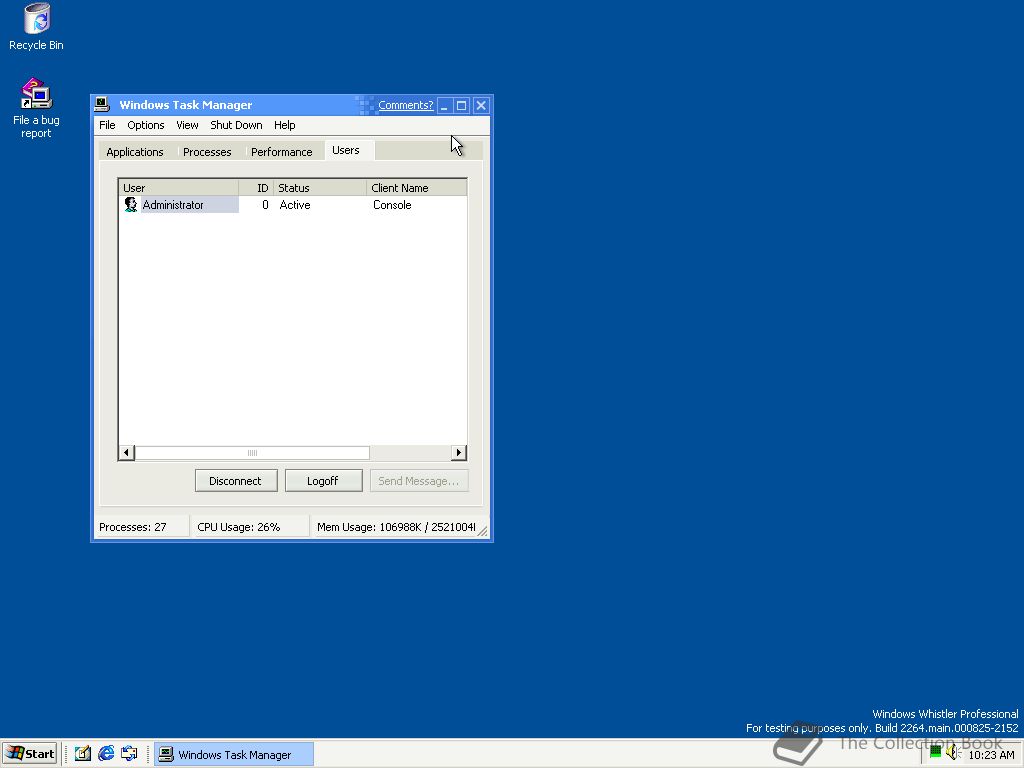
Task: Select the File a bug report shortcut
Action: tap(36, 108)
